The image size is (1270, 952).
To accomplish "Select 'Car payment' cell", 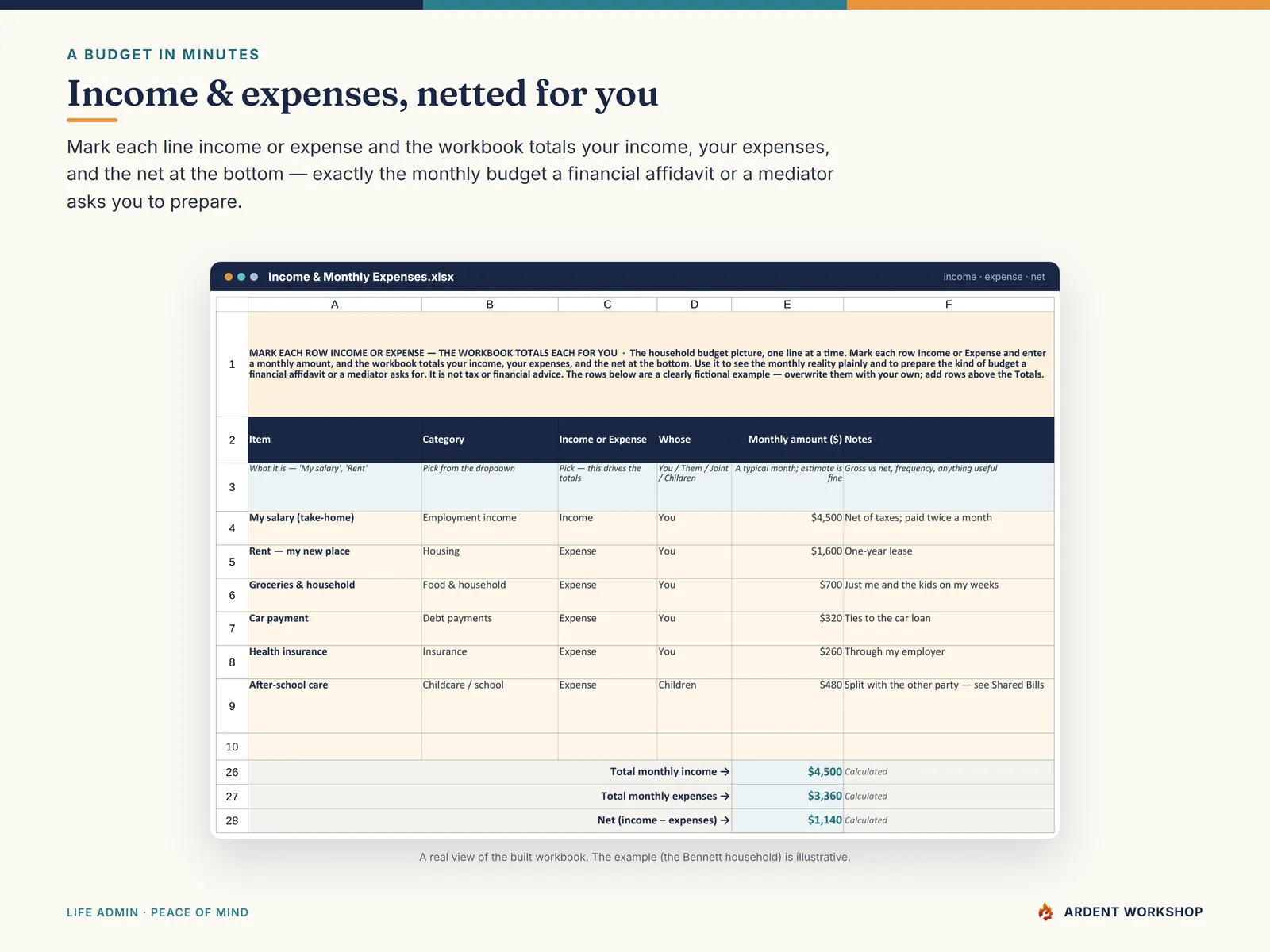I will click(x=334, y=628).
